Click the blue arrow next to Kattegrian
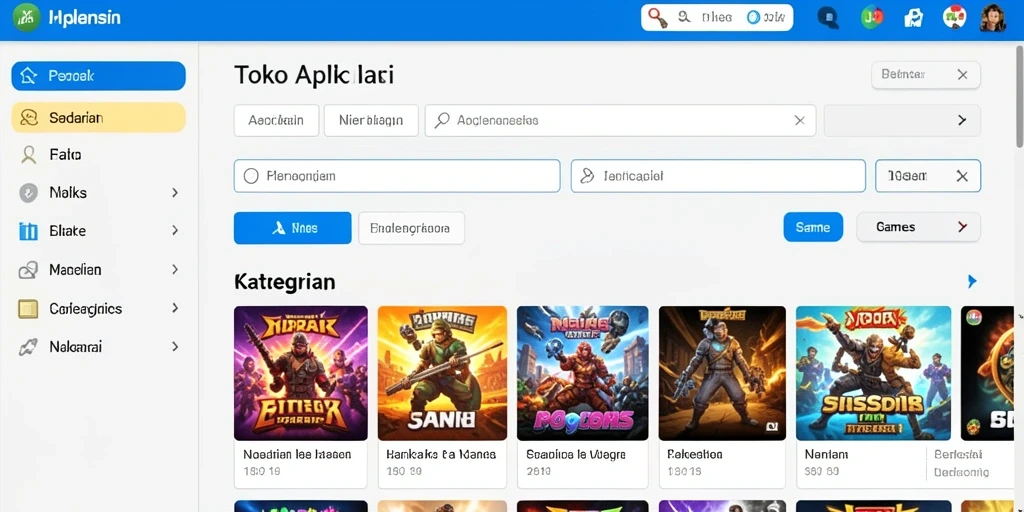The height and width of the screenshot is (512, 1024). point(972,281)
